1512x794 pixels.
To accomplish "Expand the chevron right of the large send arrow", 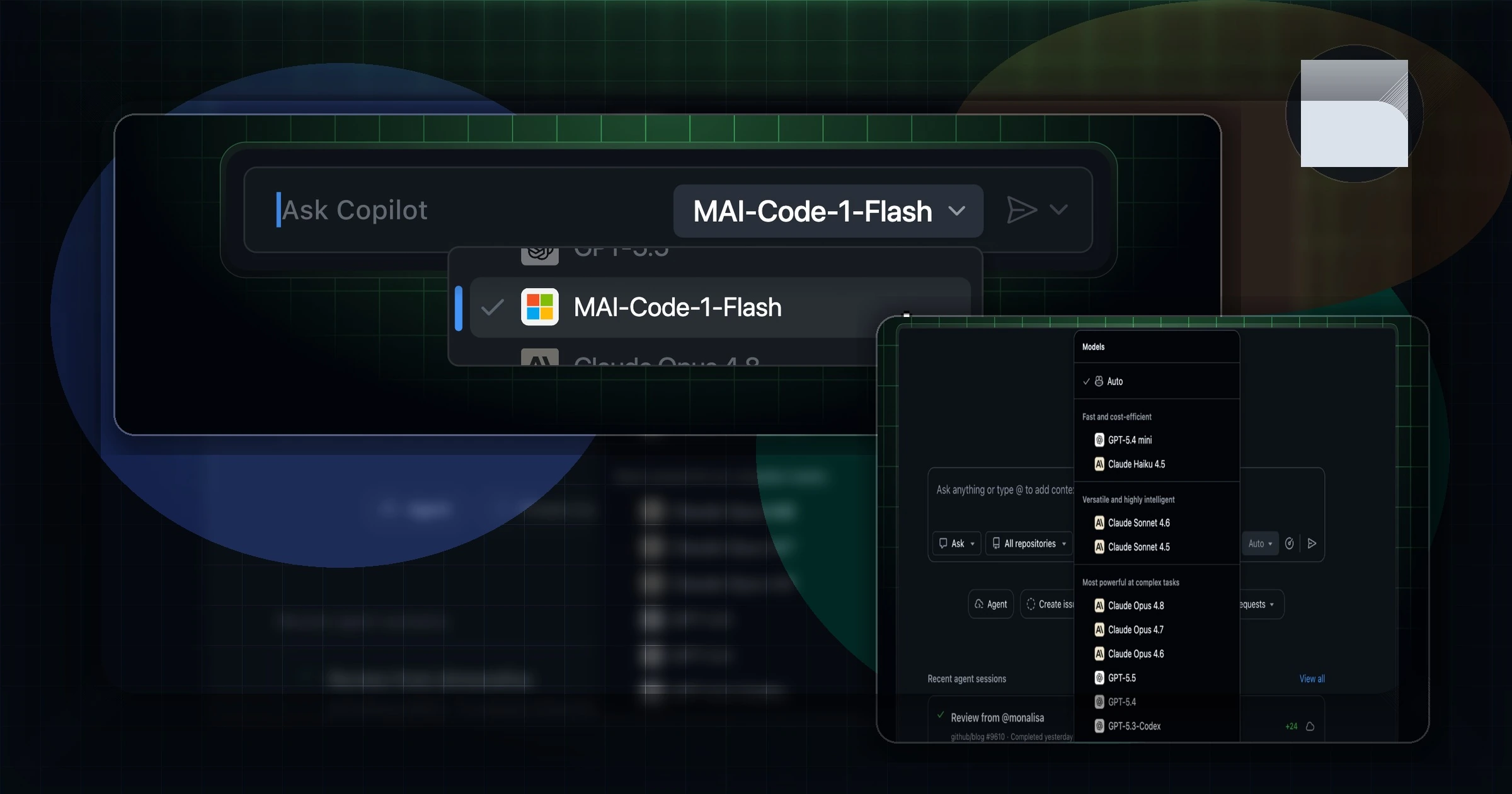I will pyautogui.click(x=1059, y=209).
